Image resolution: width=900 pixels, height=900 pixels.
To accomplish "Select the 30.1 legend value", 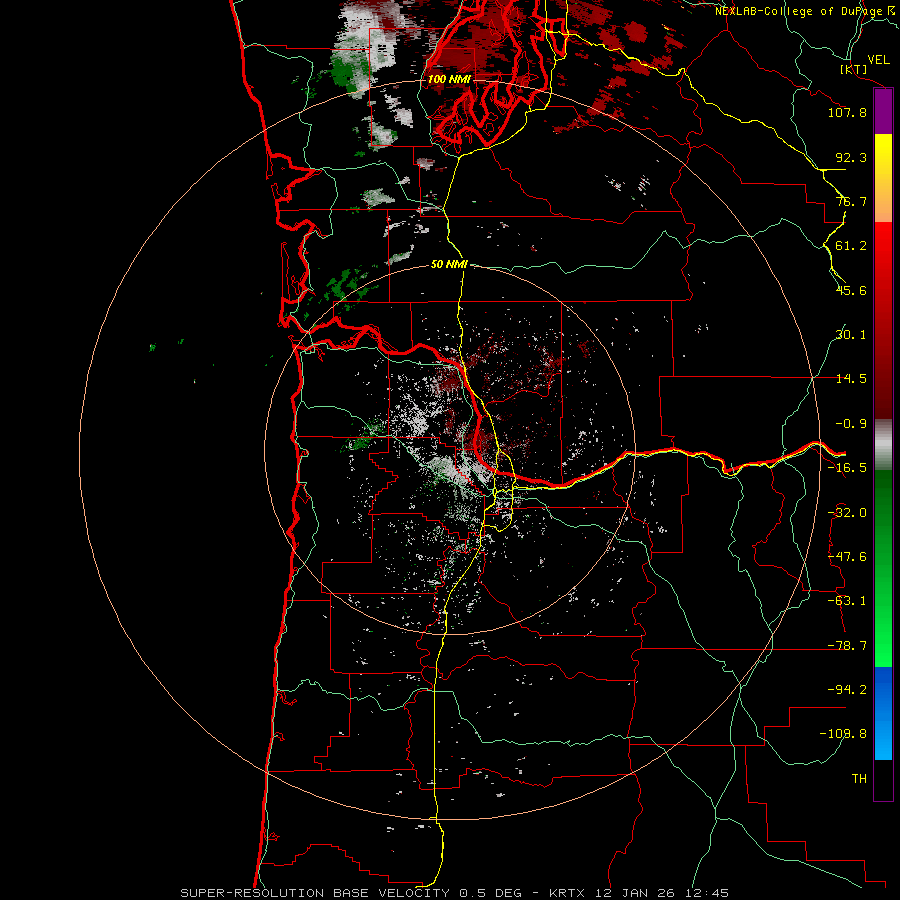I will pos(851,335).
